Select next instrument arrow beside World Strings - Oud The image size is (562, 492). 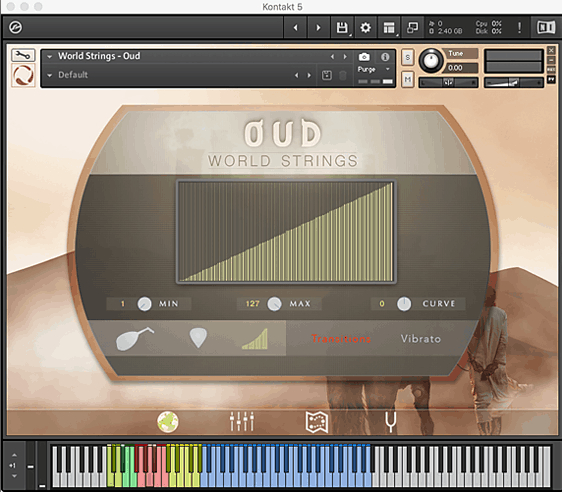345,57
